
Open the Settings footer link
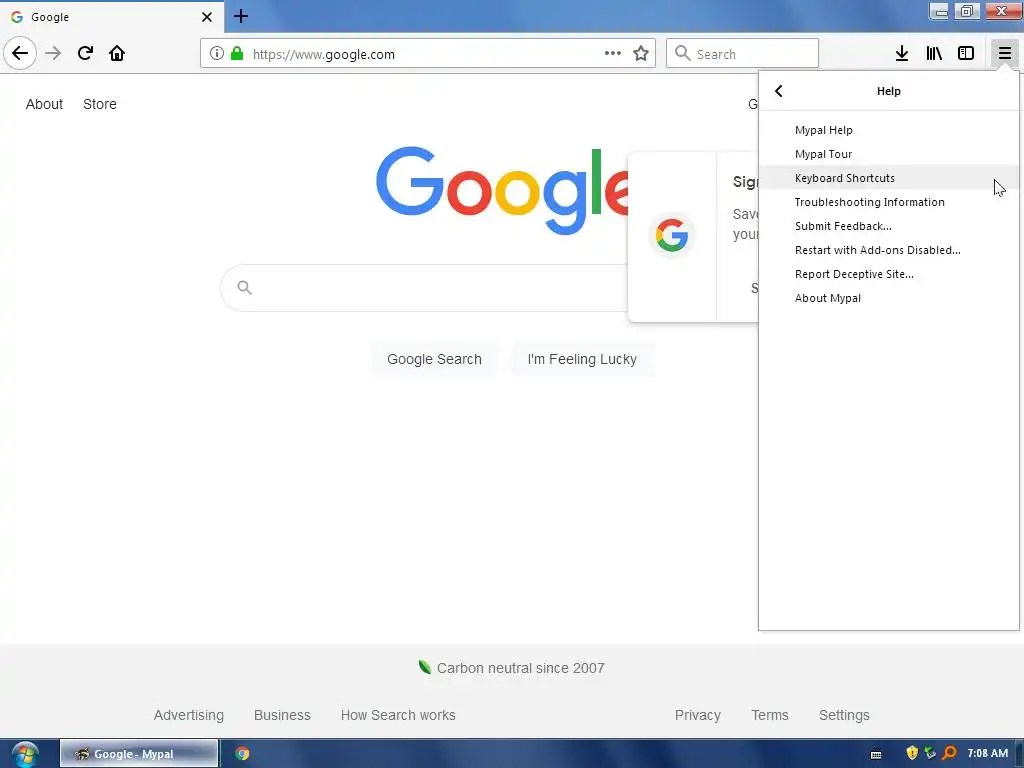pyautogui.click(x=844, y=715)
